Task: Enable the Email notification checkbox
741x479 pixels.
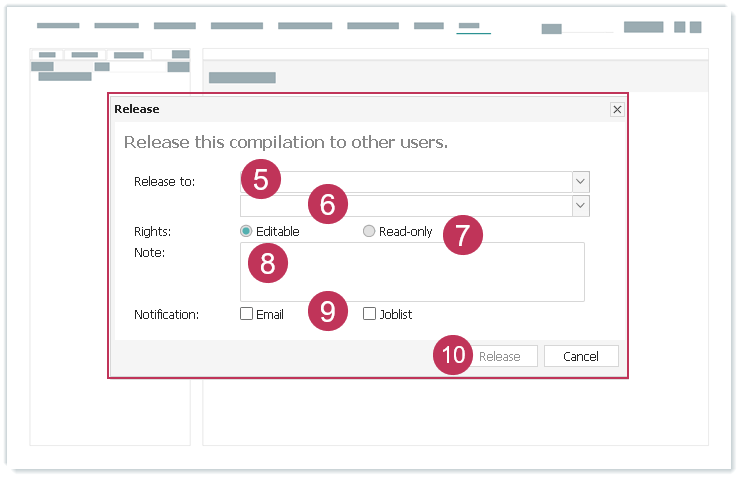Action: click(246, 314)
